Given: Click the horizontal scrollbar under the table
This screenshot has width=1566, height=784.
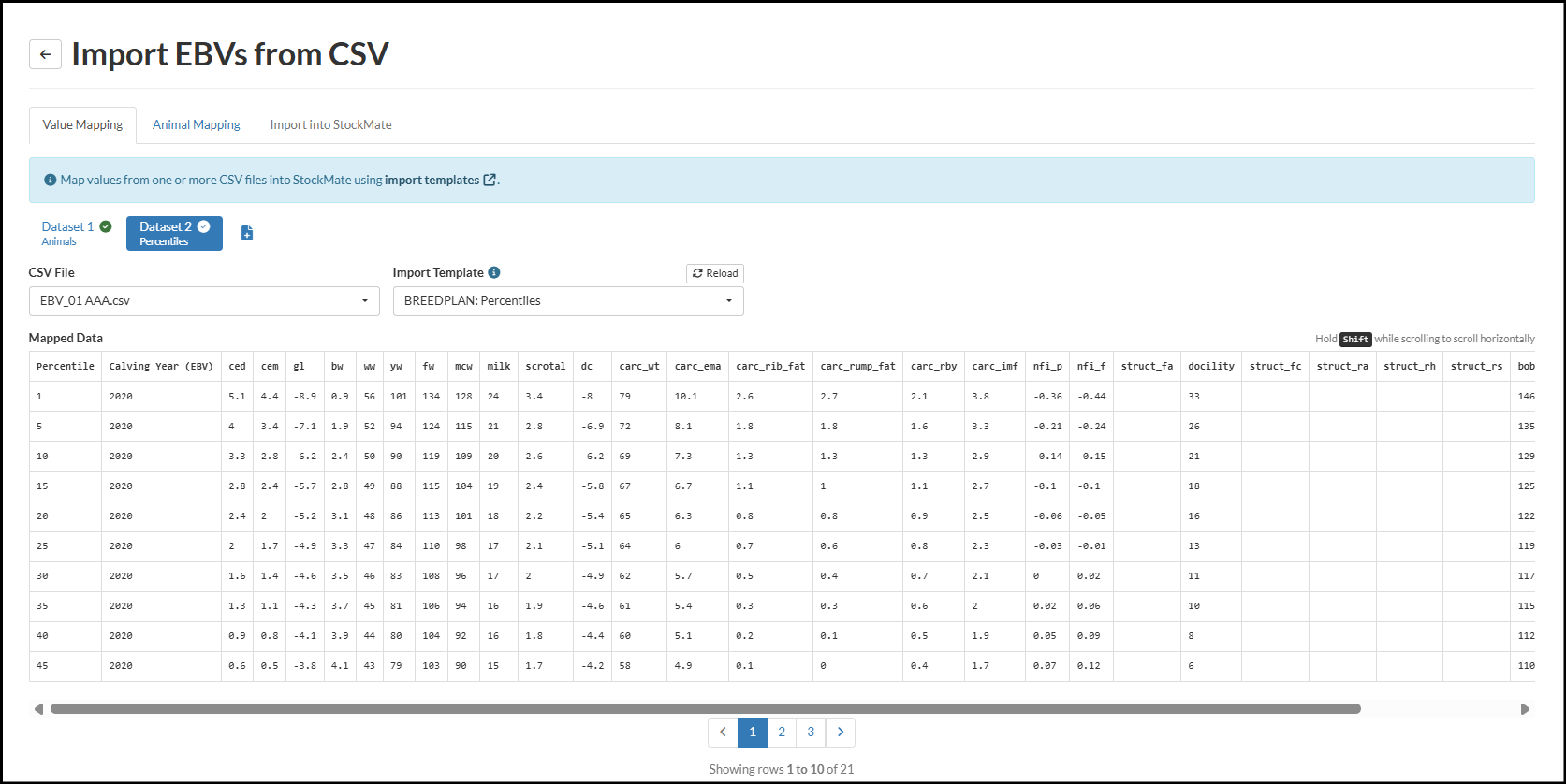Looking at the screenshot, I should (x=705, y=709).
